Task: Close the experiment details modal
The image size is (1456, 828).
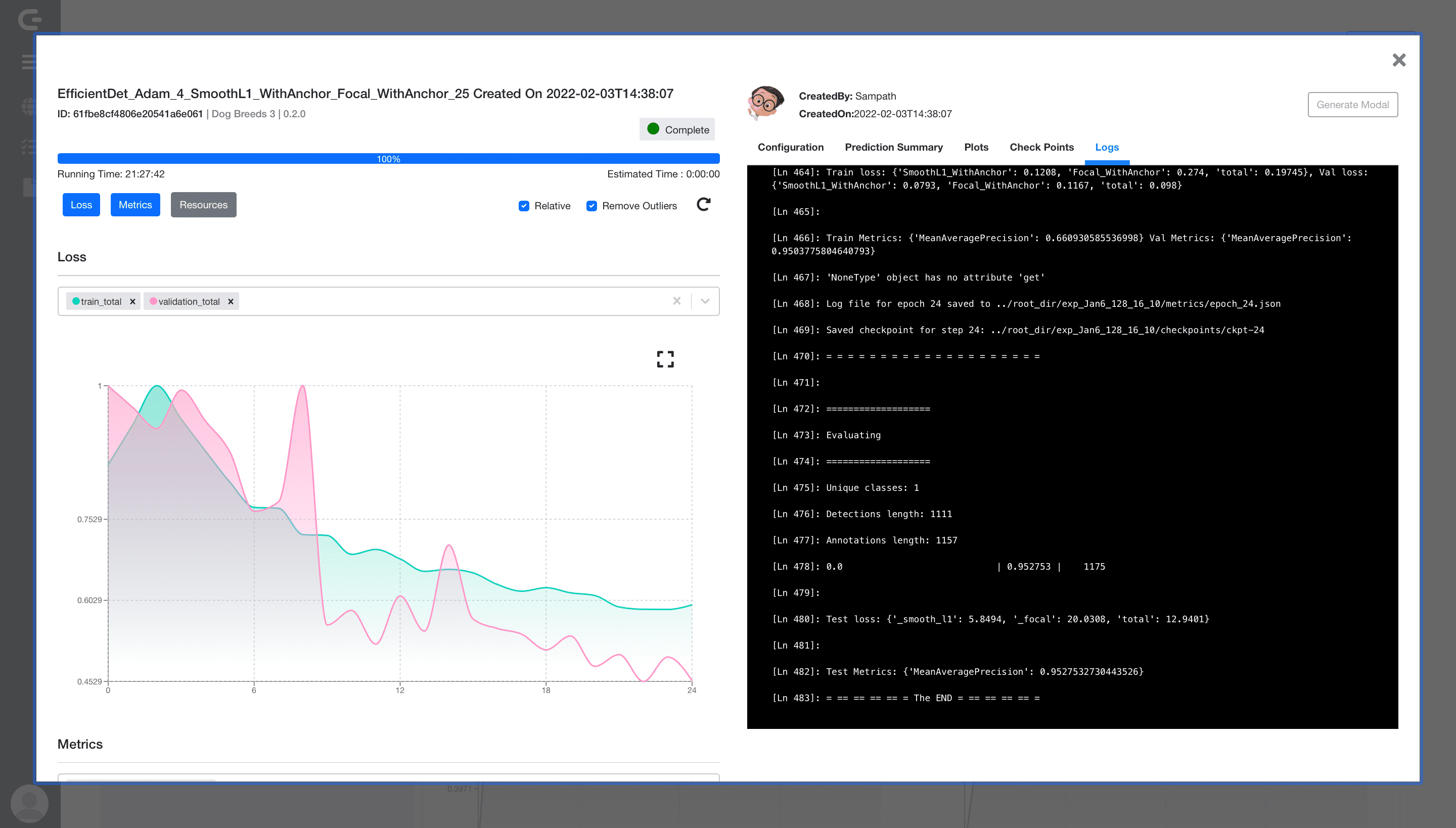Action: coord(1398,60)
